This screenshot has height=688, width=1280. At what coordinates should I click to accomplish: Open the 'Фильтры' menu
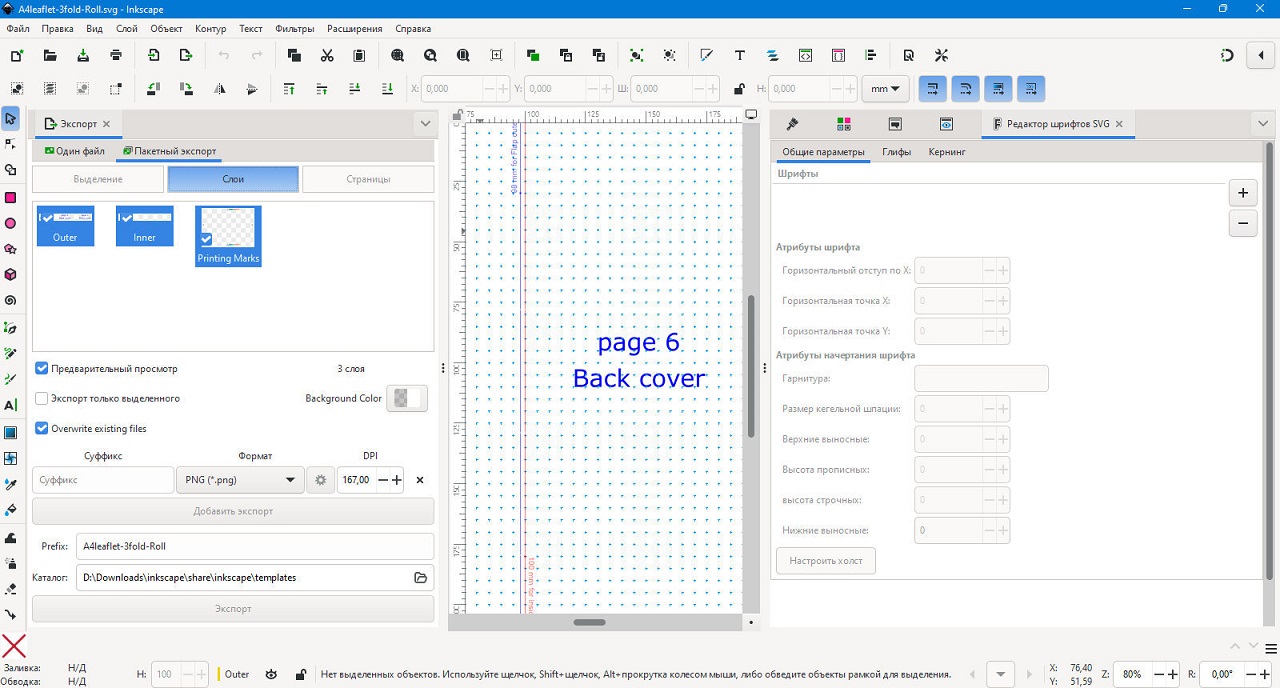[294, 29]
